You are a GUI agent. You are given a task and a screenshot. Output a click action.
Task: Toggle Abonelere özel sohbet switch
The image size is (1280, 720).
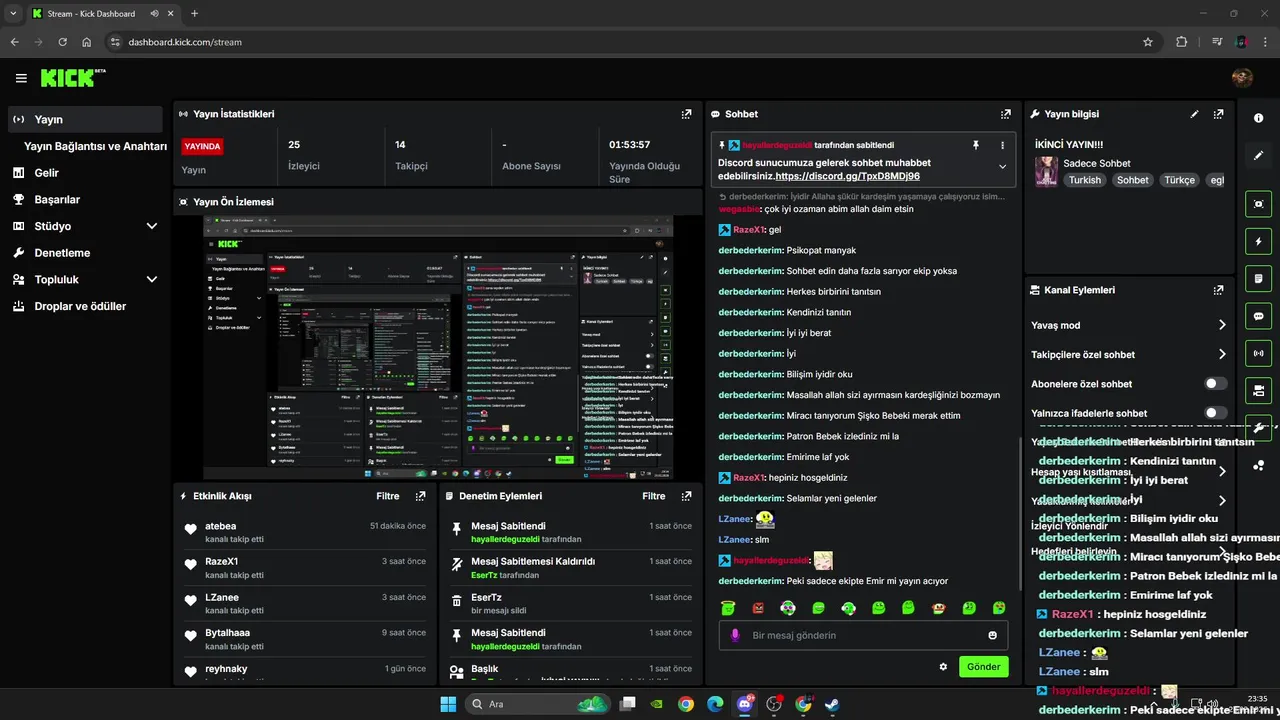1216,384
